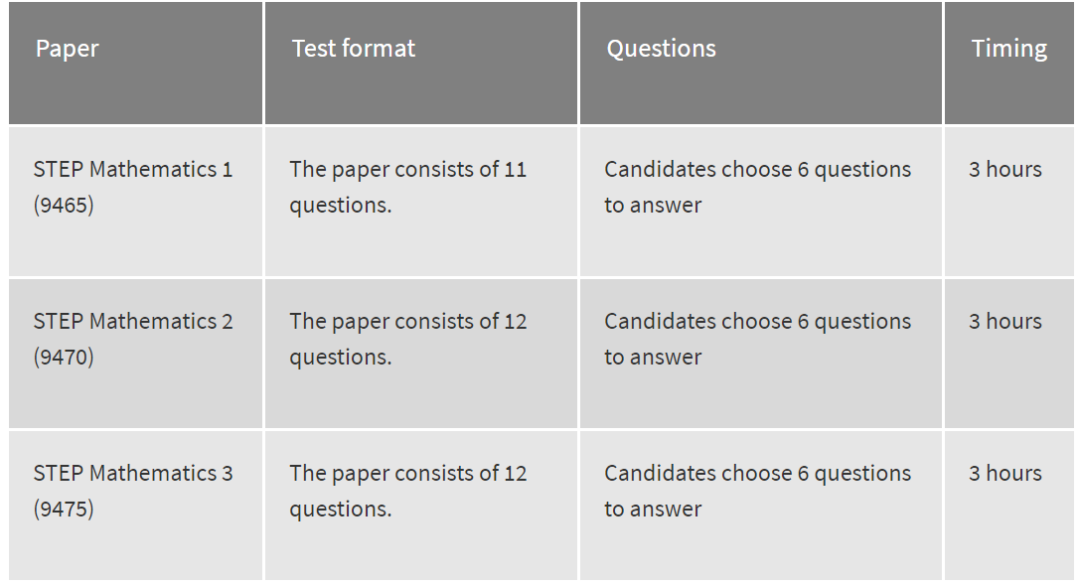Click the code (9465) in the first row
Image resolution: width=1080 pixels, height=587 pixels.
[63, 205]
